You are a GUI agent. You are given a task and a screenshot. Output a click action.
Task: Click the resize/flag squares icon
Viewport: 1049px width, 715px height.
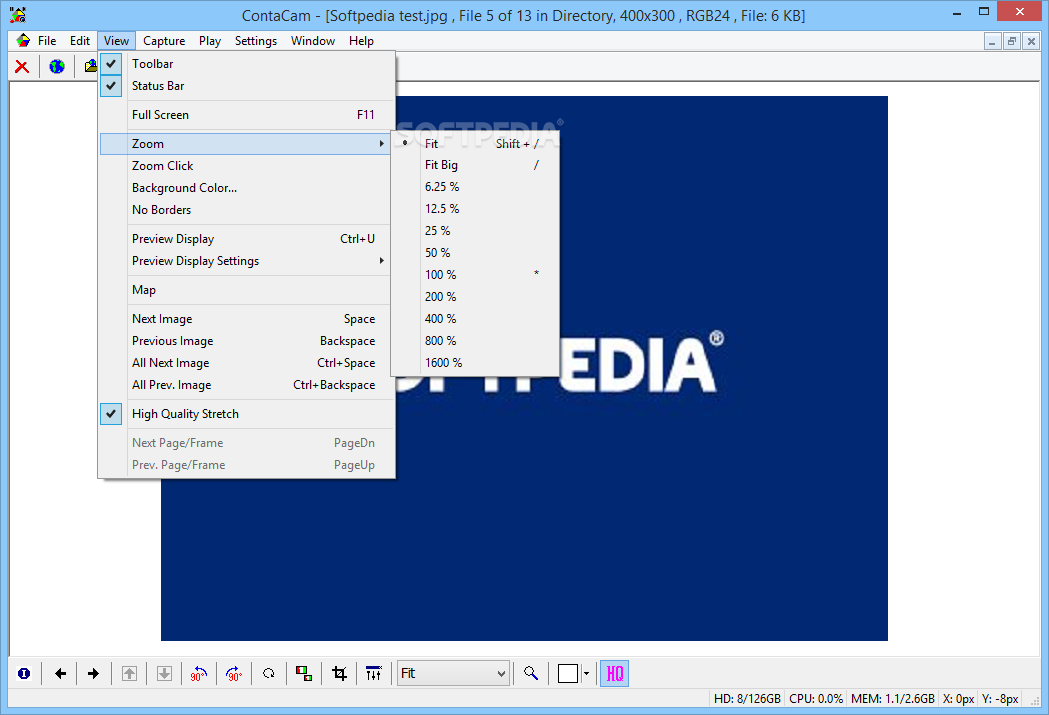click(x=304, y=674)
